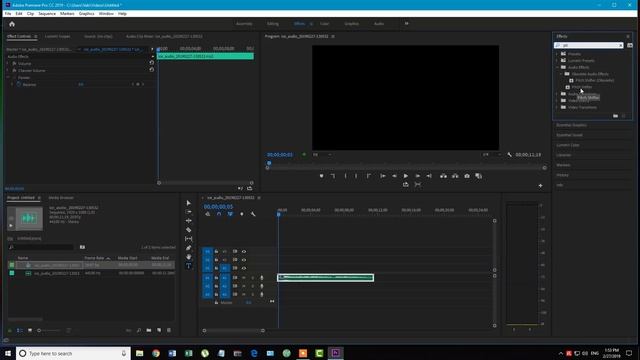The image size is (640, 360).
Task: Click the Home icon
Action: (x=12, y=24)
